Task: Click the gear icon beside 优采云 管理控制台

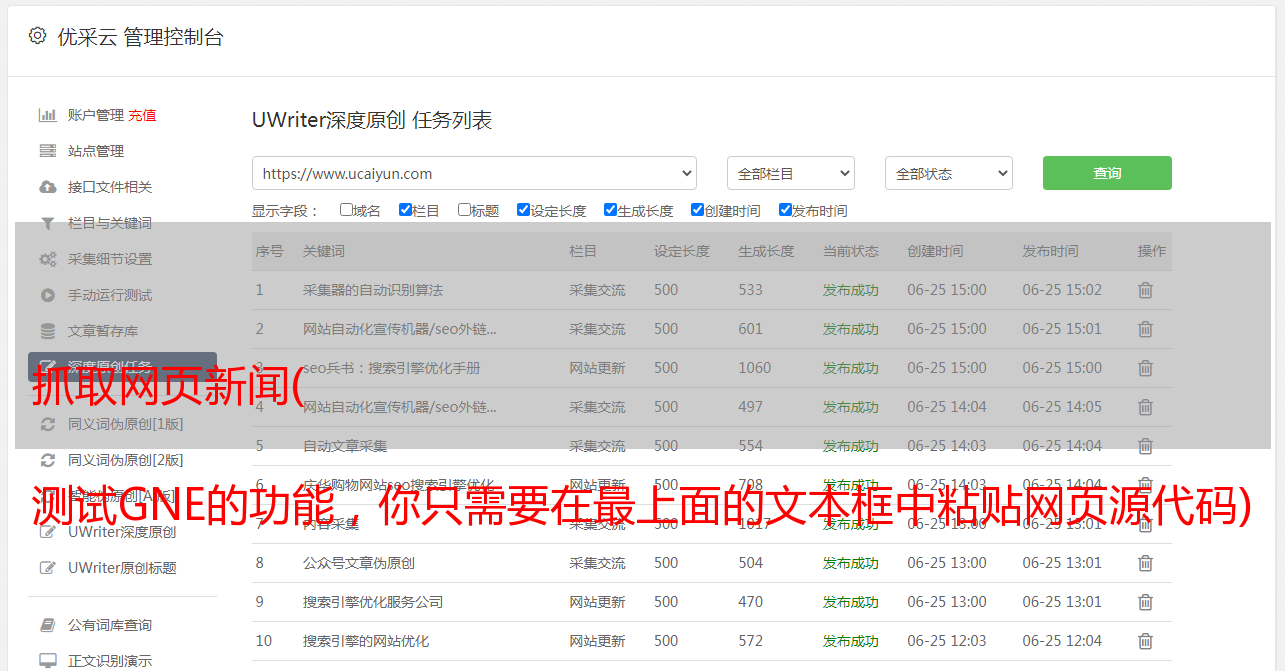Action: click(x=37, y=36)
